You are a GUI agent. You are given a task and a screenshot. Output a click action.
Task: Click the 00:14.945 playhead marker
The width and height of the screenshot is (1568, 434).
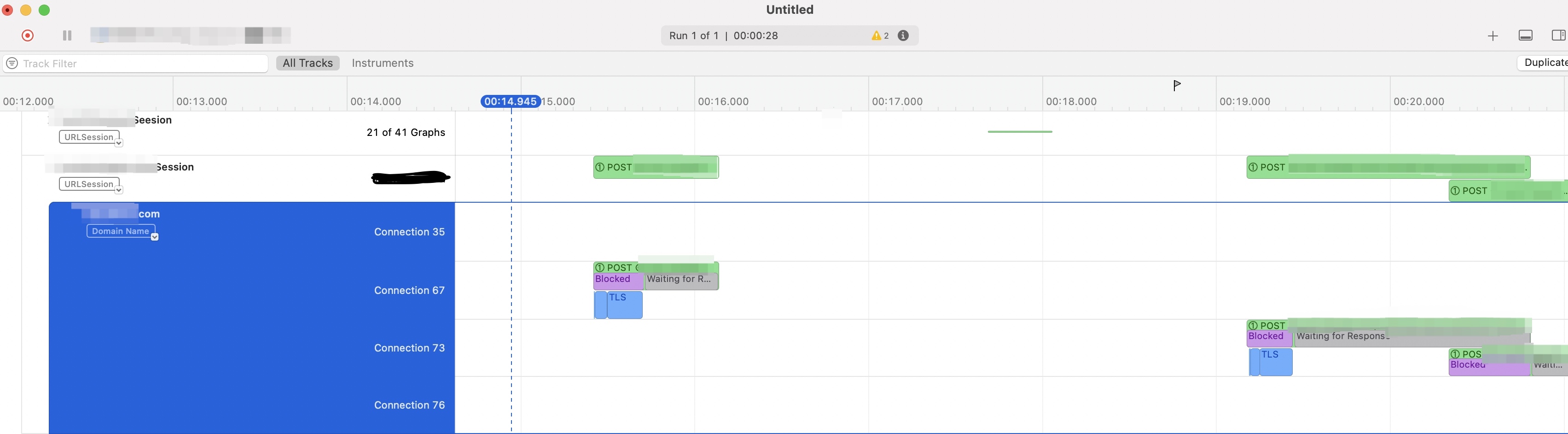click(510, 101)
